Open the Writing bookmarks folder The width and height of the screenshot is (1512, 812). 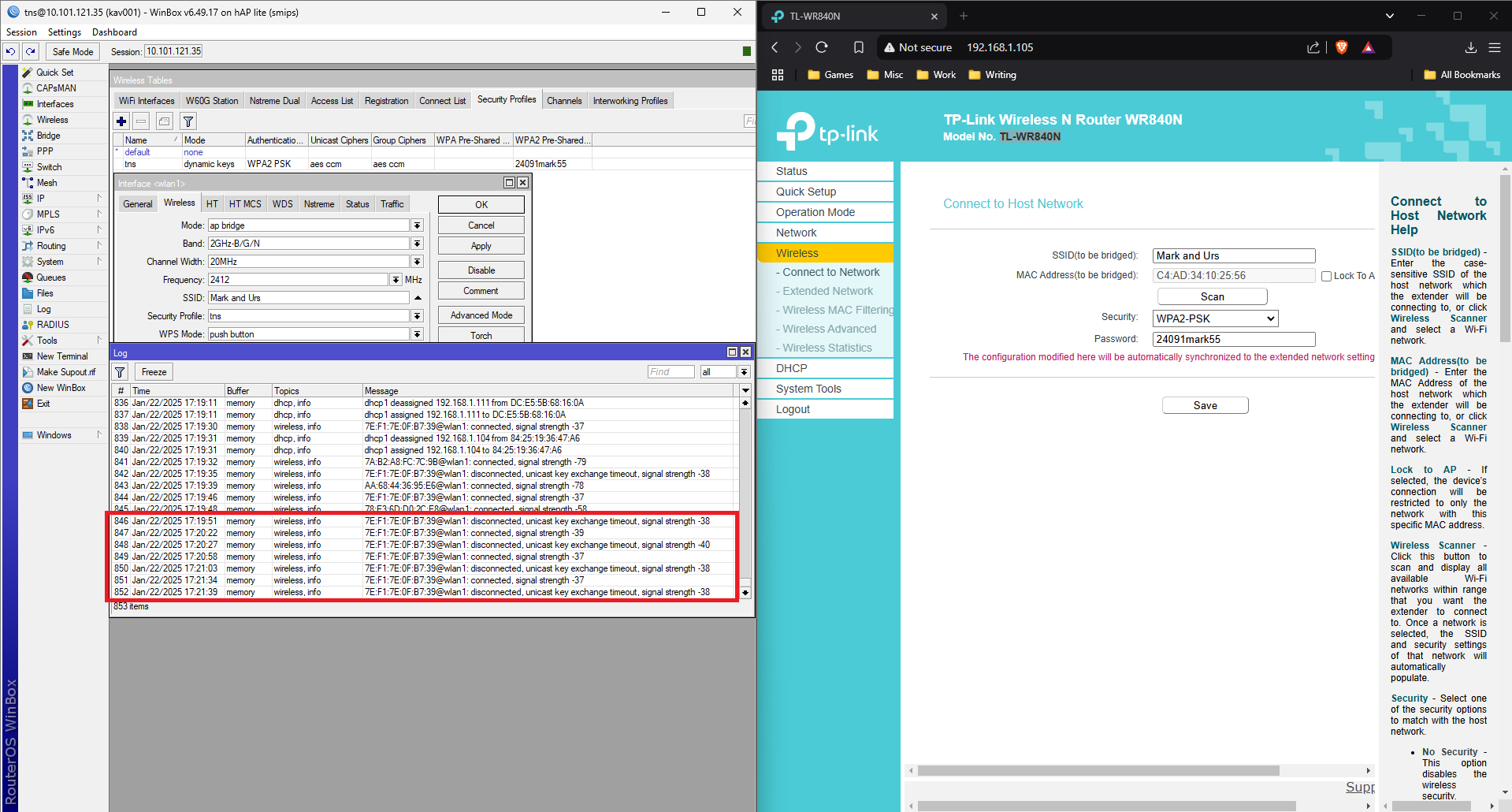992,75
